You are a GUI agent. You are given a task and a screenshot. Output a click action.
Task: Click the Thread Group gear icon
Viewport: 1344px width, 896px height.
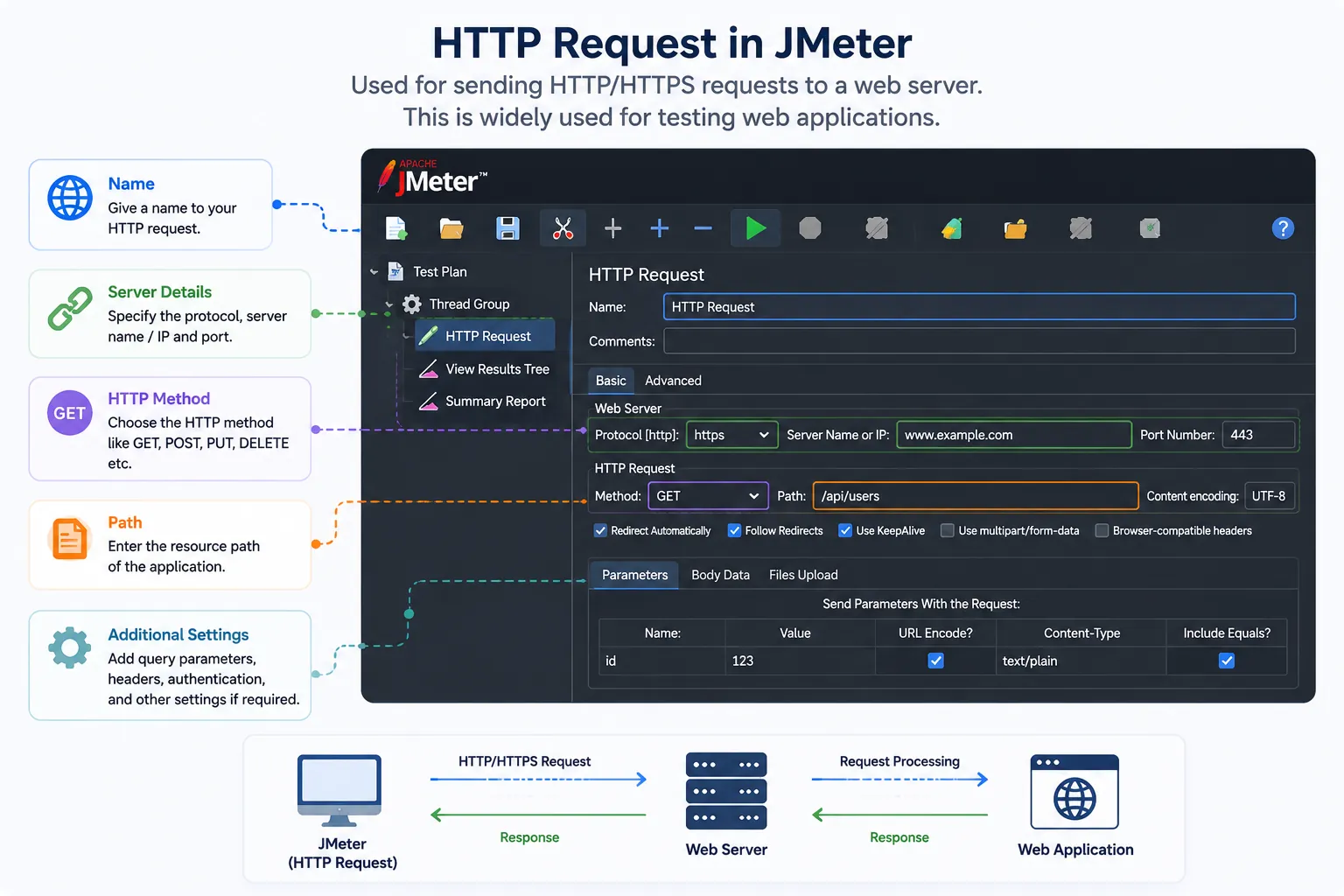[411, 304]
